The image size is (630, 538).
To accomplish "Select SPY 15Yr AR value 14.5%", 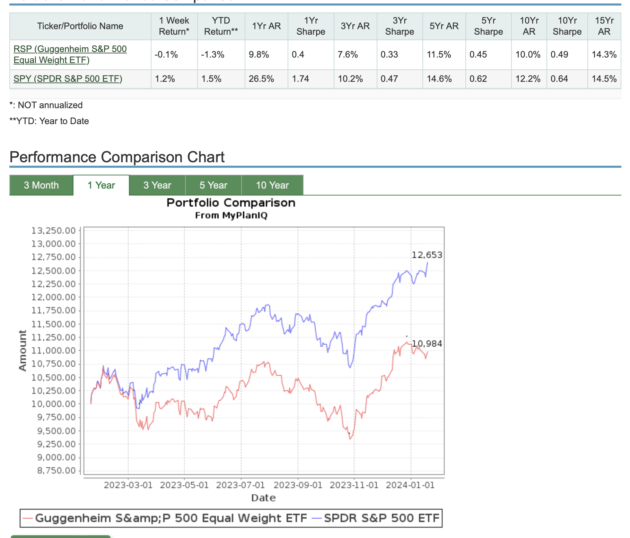I will (604, 79).
